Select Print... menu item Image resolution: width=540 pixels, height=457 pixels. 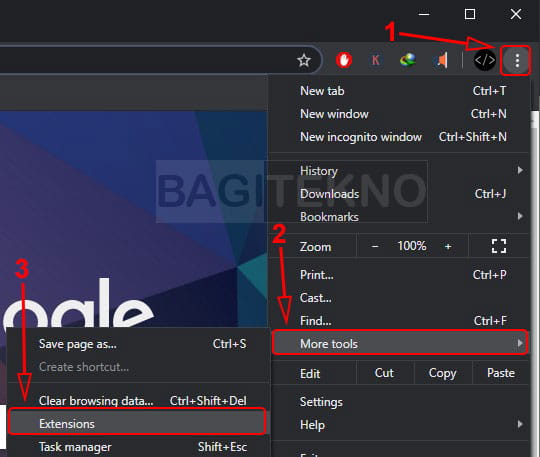399,275
